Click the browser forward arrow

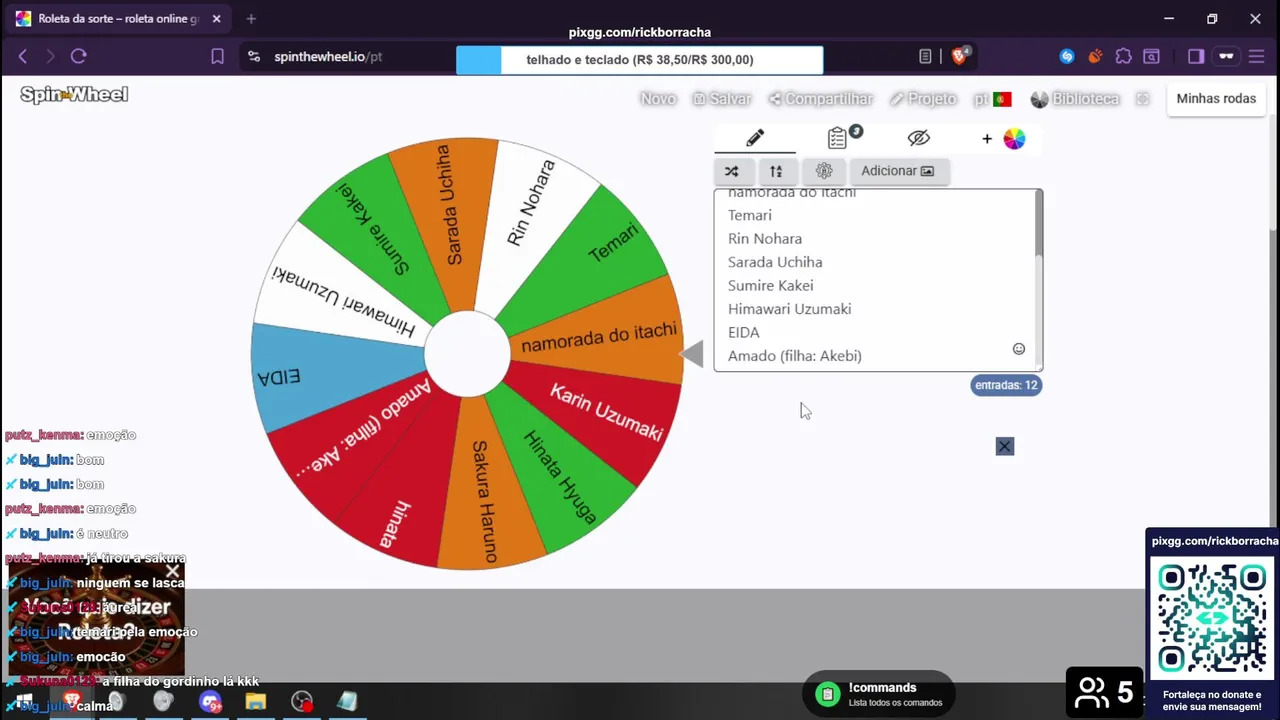click(x=50, y=57)
